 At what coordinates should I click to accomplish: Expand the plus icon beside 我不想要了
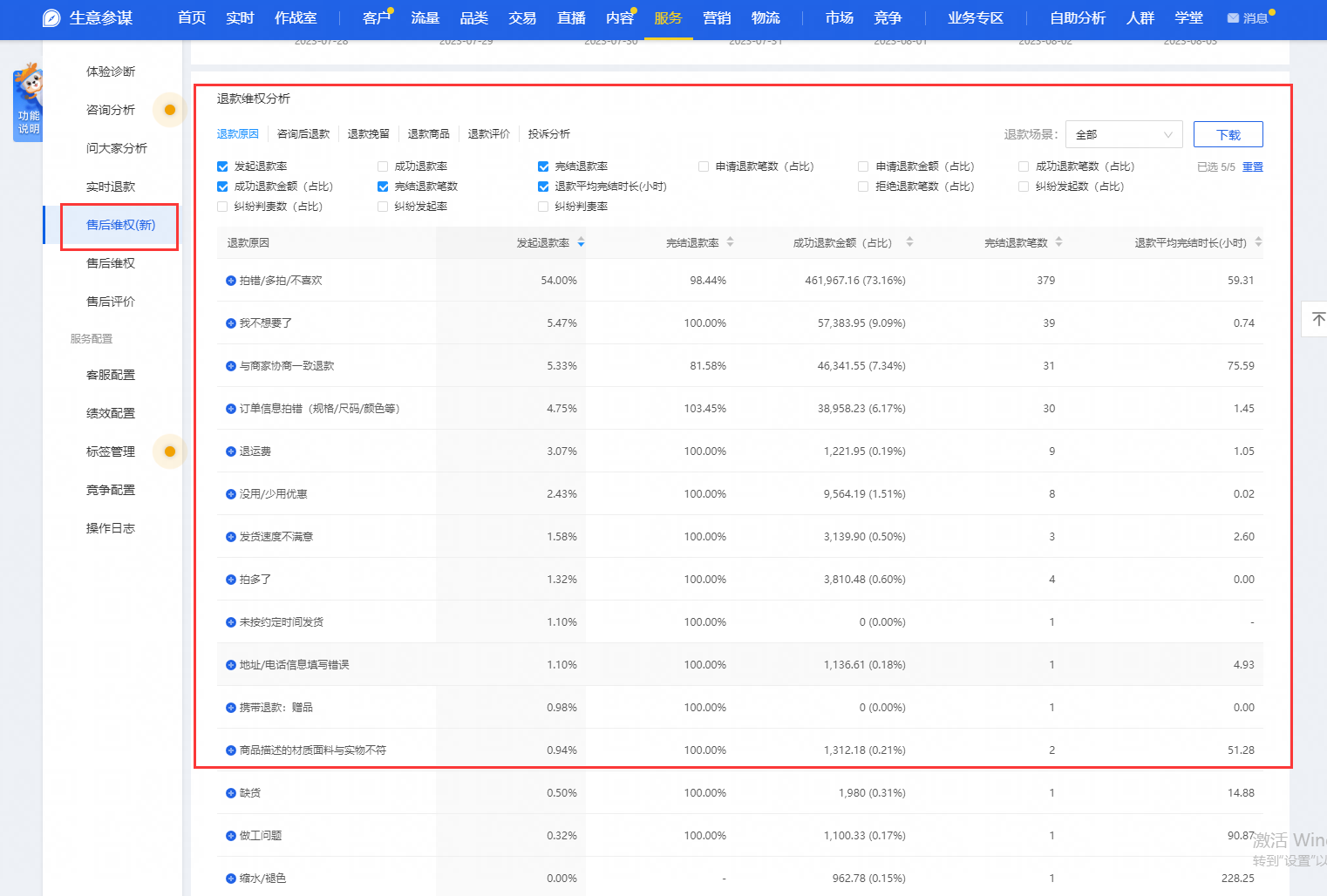tap(231, 323)
